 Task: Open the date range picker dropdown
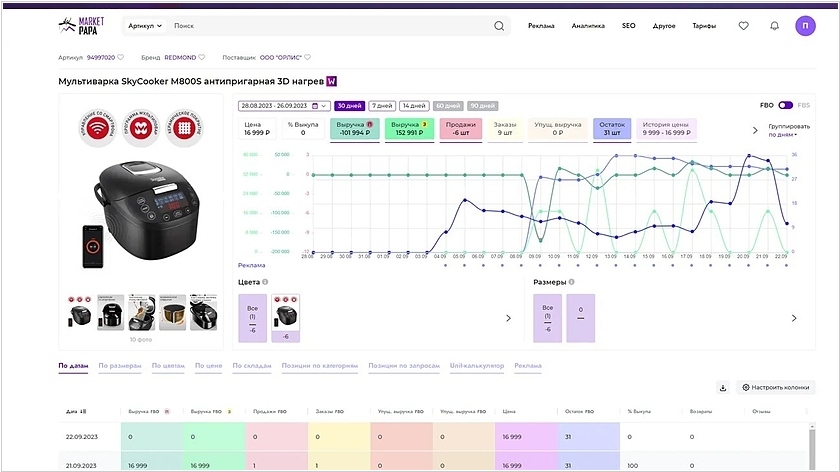(284, 106)
